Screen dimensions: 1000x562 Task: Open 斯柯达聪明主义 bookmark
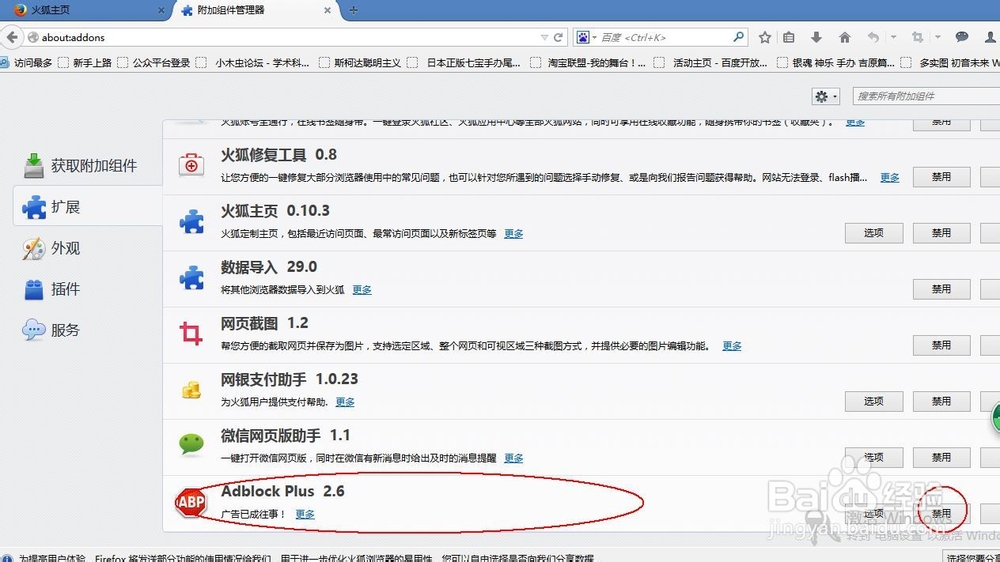(x=360, y=63)
